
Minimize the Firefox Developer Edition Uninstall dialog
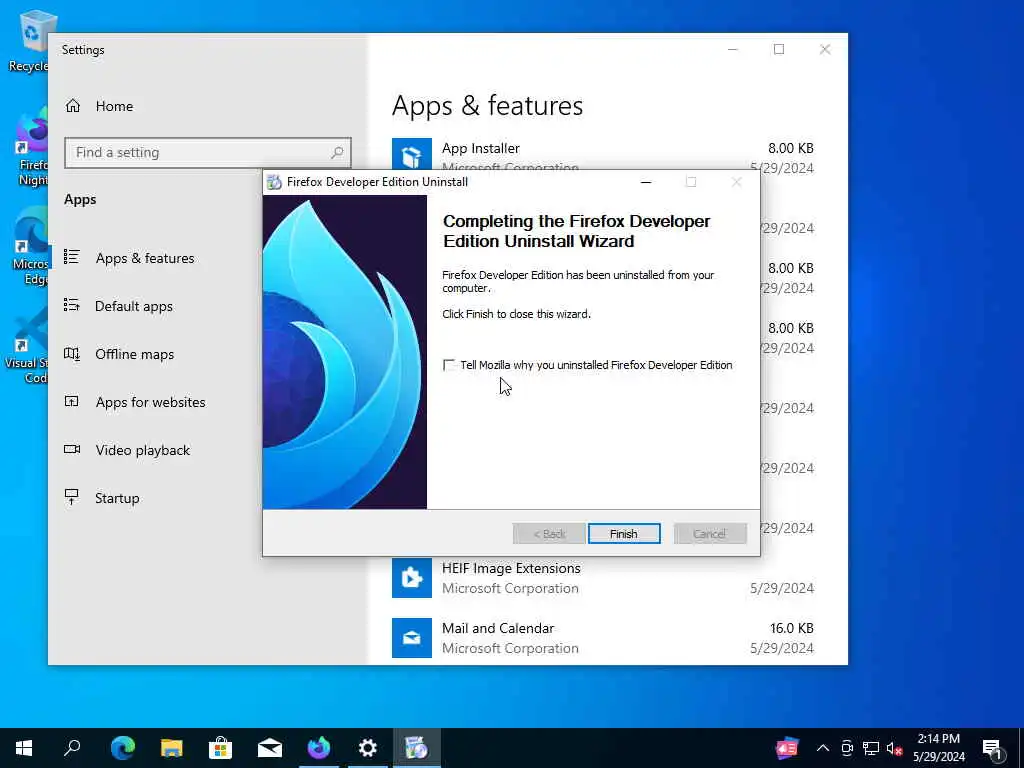[x=646, y=182]
